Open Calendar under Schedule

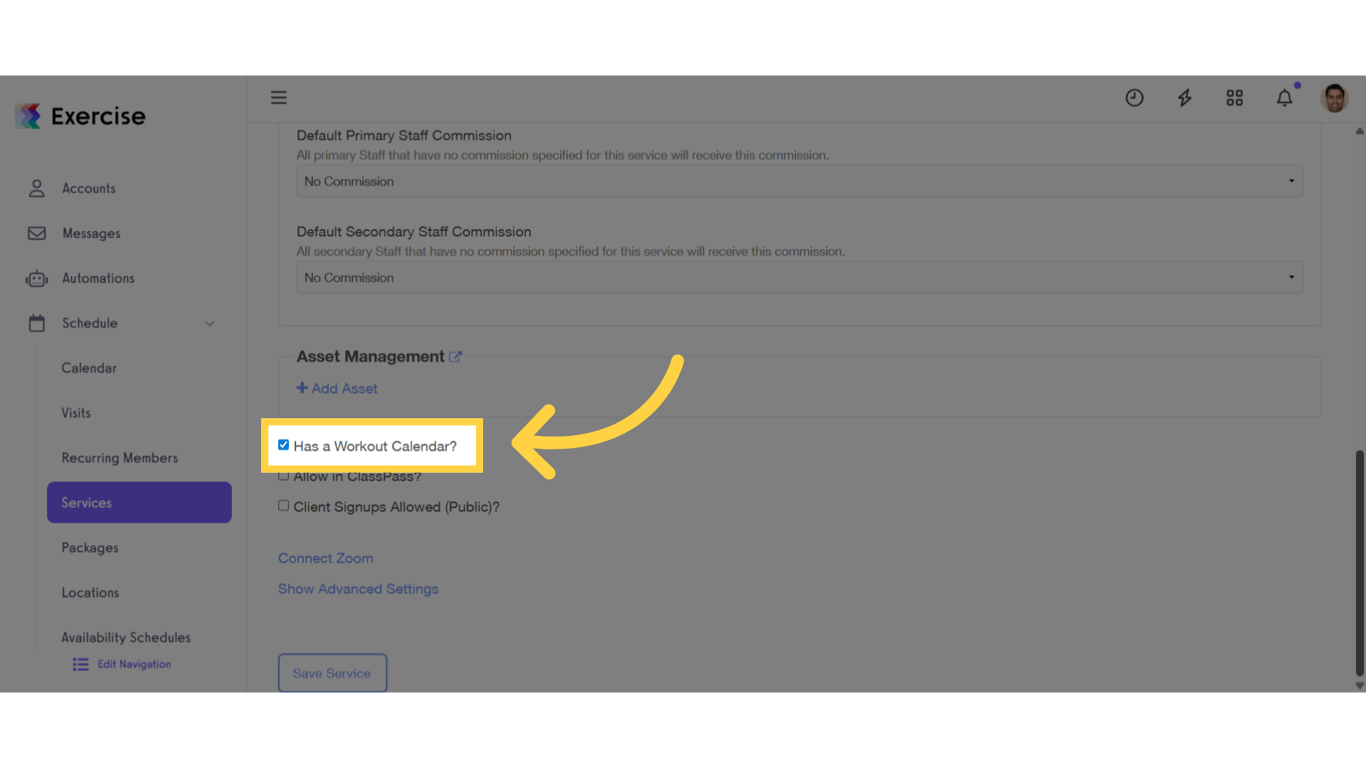(x=89, y=368)
